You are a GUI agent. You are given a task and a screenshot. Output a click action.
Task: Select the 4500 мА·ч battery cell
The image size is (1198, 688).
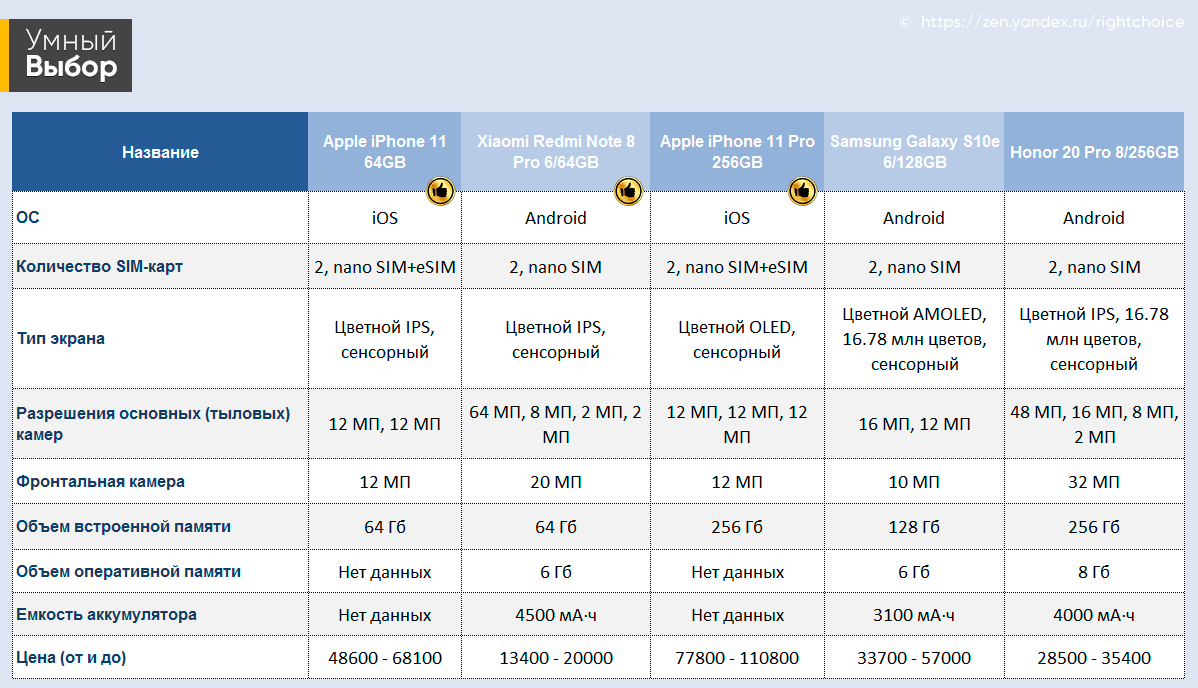click(555, 615)
